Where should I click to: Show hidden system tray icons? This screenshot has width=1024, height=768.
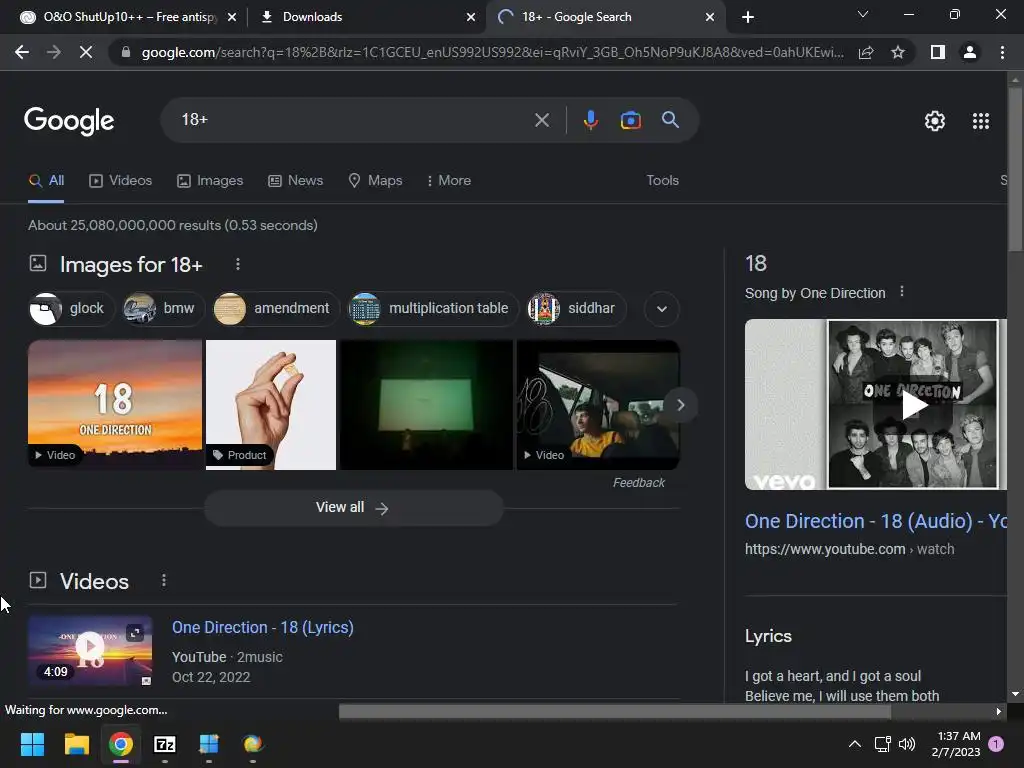click(x=854, y=744)
